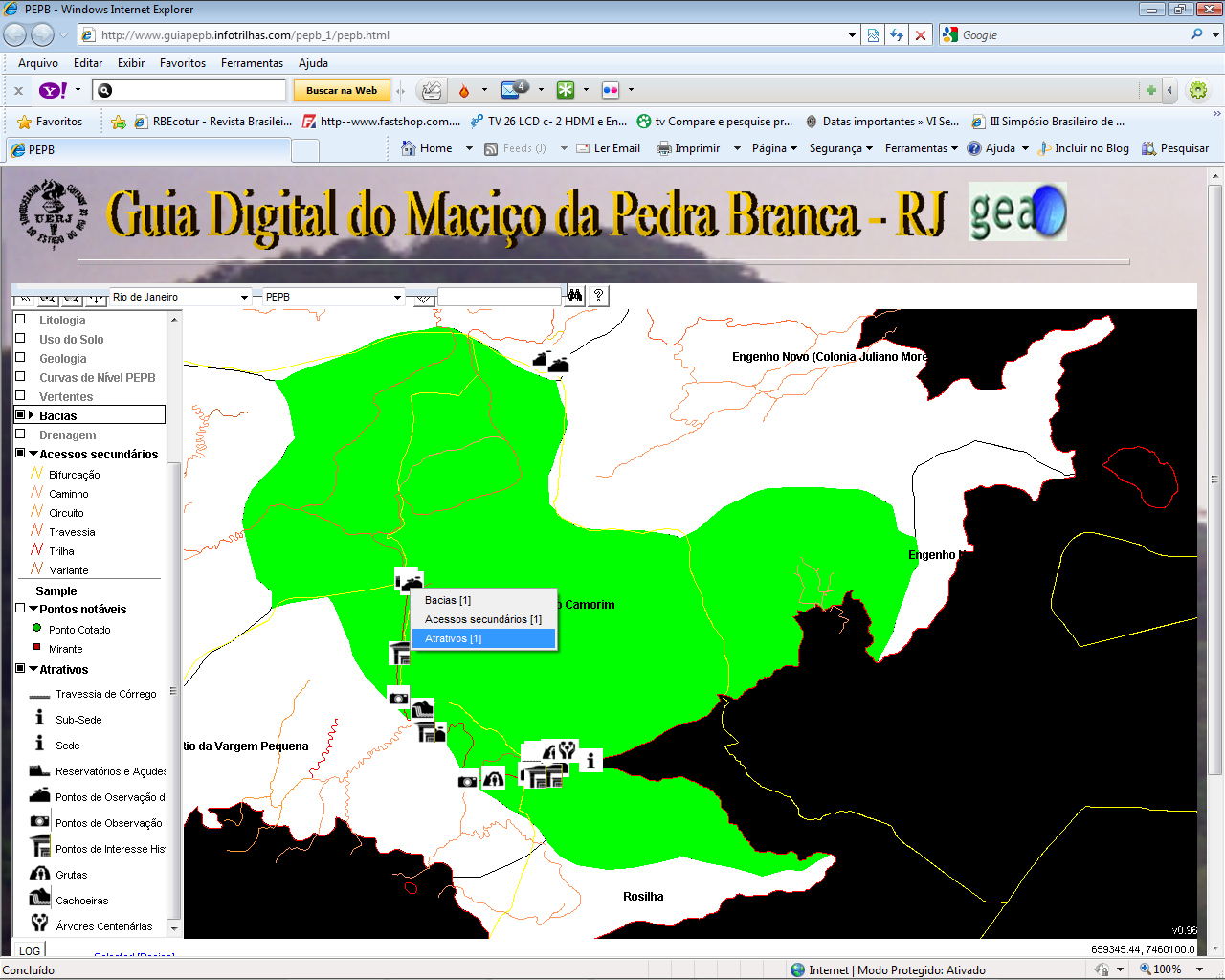
Task: Click the compatibility view icon in address bar
Action: [x=873, y=35]
